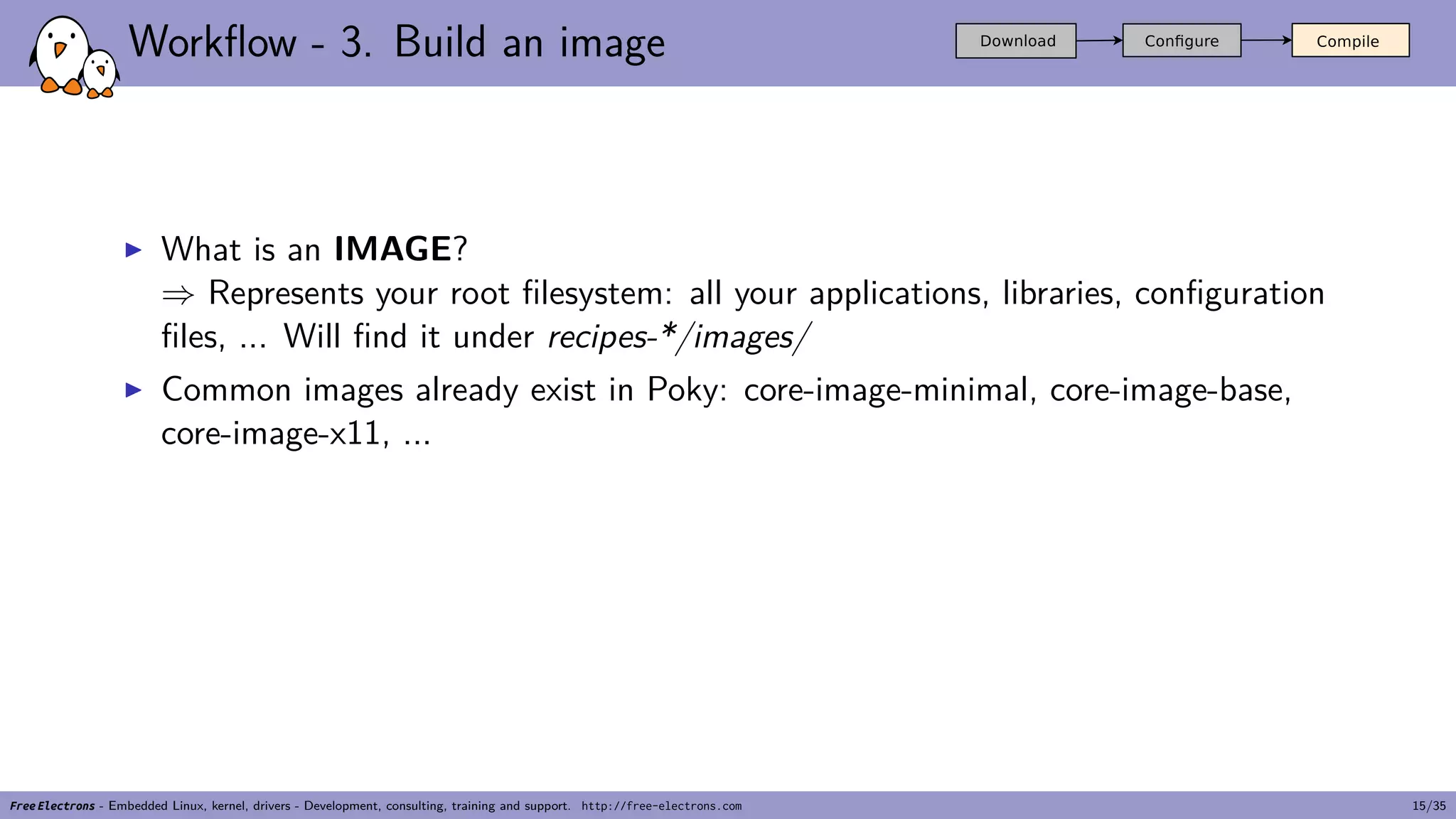Image resolution: width=1456 pixels, height=819 pixels.
Task: Click the highlighted Compile workflow box
Action: pyautogui.click(x=1350, y=41)
